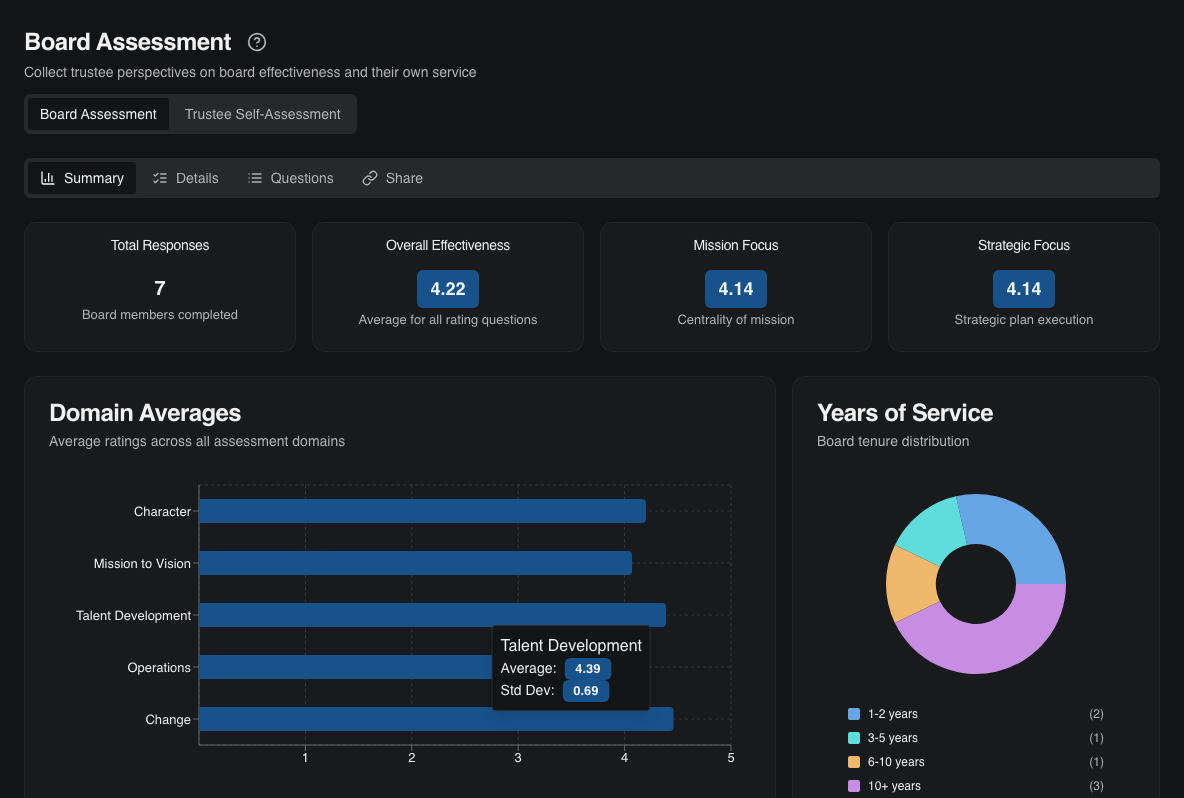
Task: Click the blue donut chart segment
Action: 1016,532
